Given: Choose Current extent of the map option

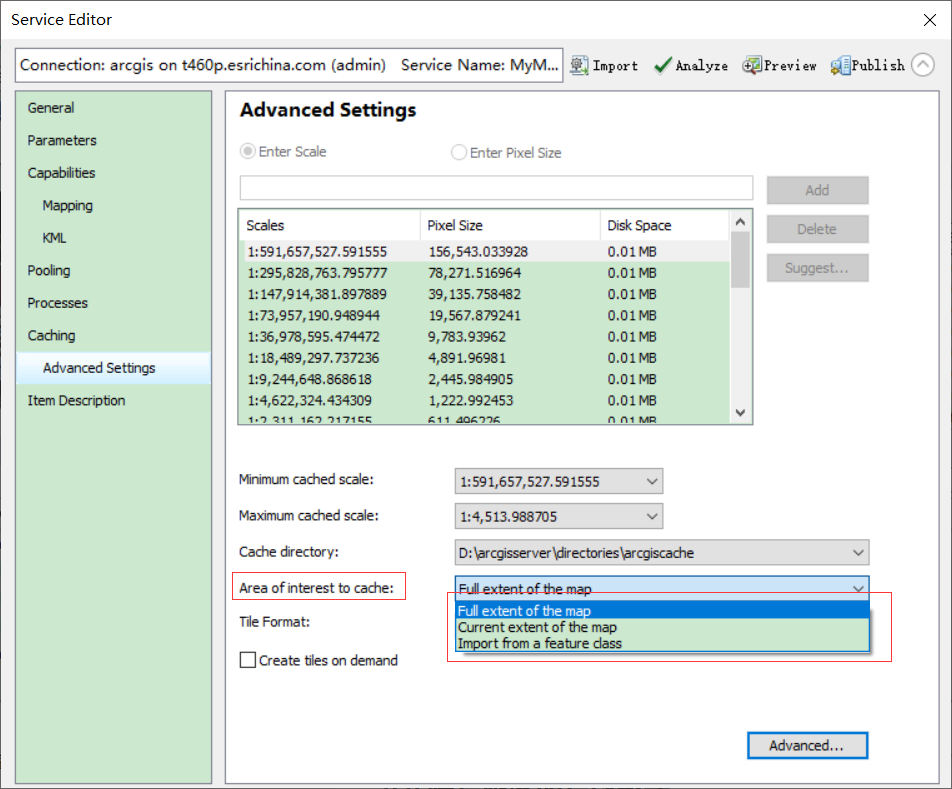Looking at the screenshot, I should coord(662,627).
